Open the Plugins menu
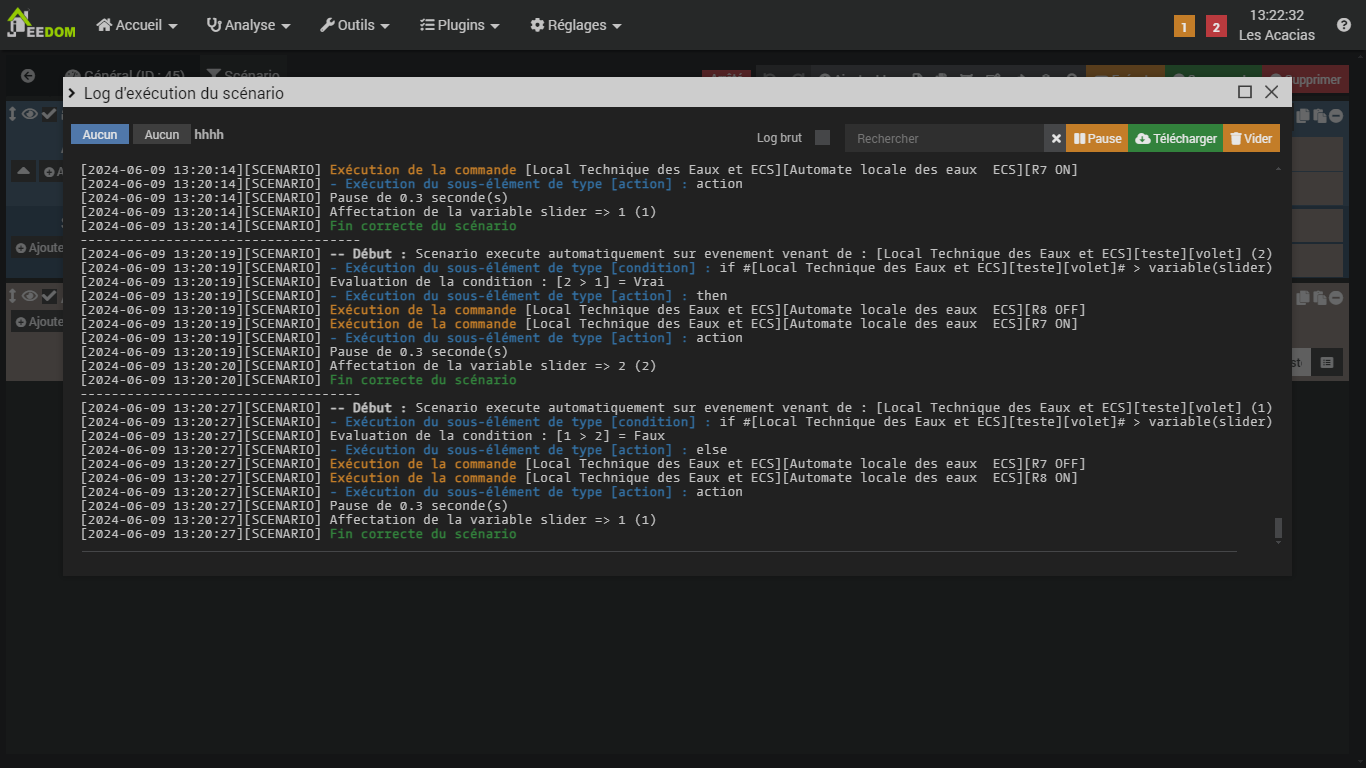The height and width of the screenshot is (768, 1366). coord(459,25)
